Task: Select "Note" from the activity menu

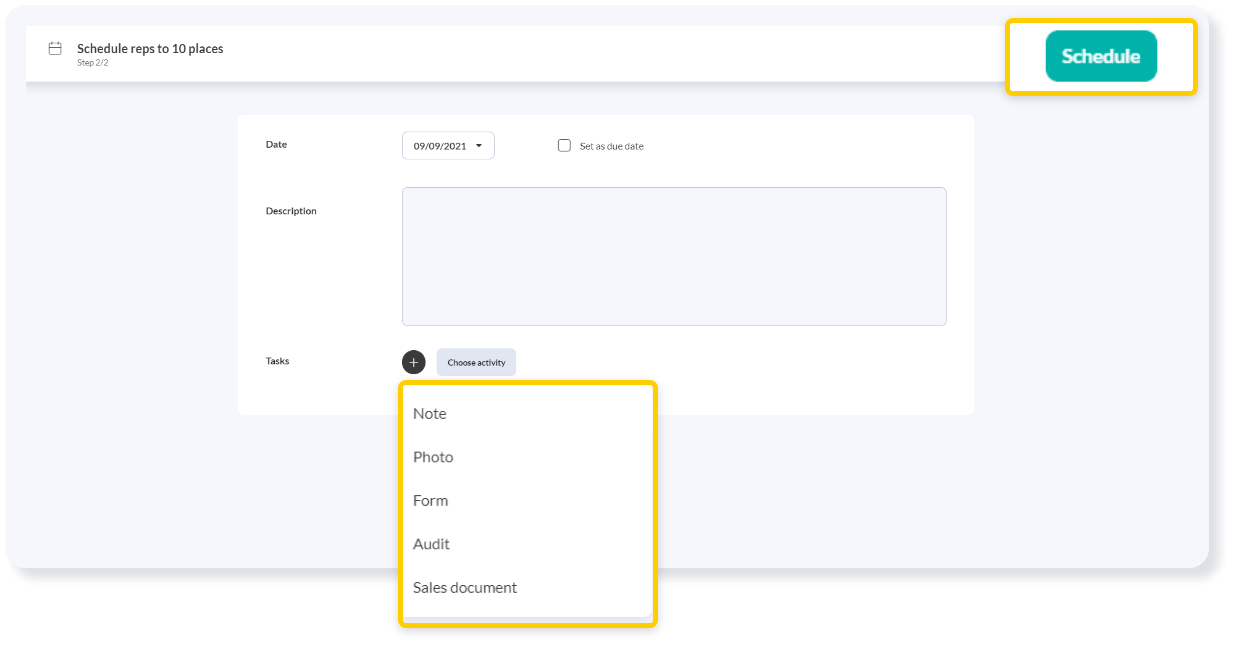Action: coord(429,413)
